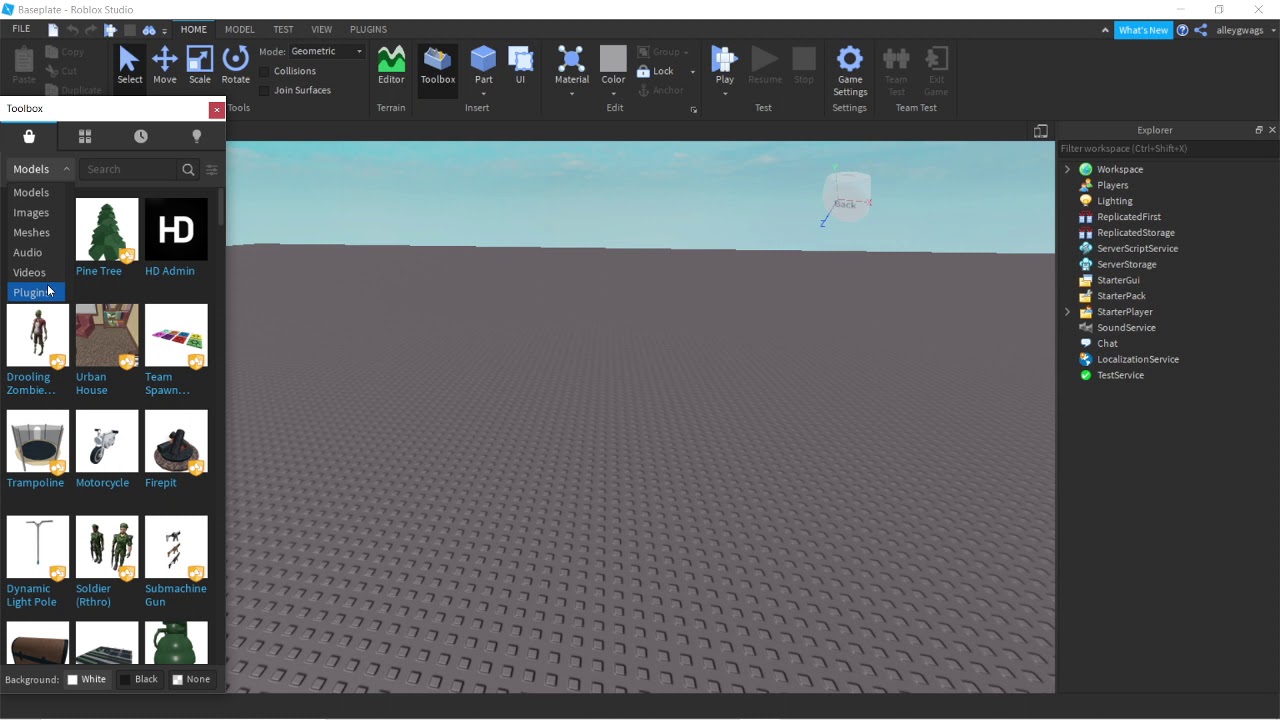Open Toolbox Marketplace tab
The width and height of the screenshot is (1280, 720).
[x=29, y=136]
